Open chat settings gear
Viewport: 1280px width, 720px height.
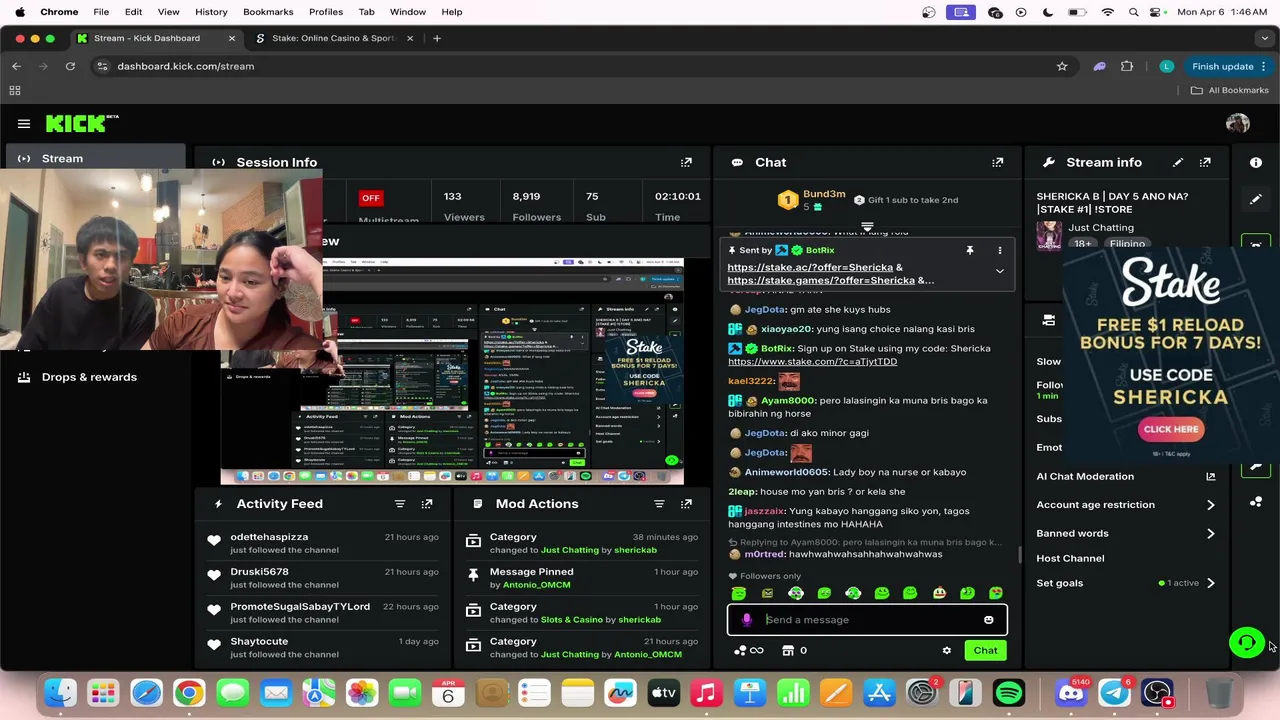click(x=946, y=651)
